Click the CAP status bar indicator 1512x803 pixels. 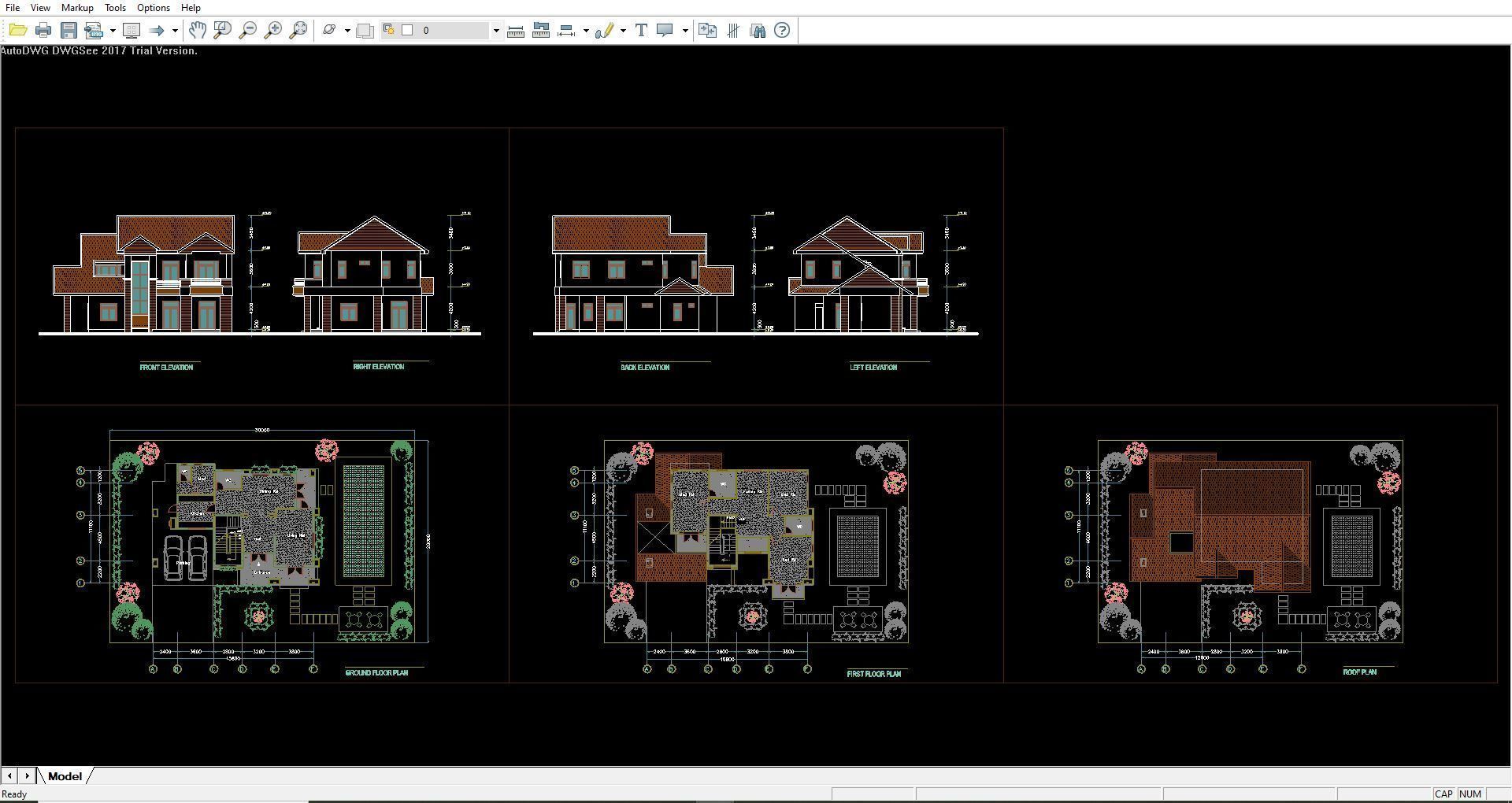tap(1443, 794)
